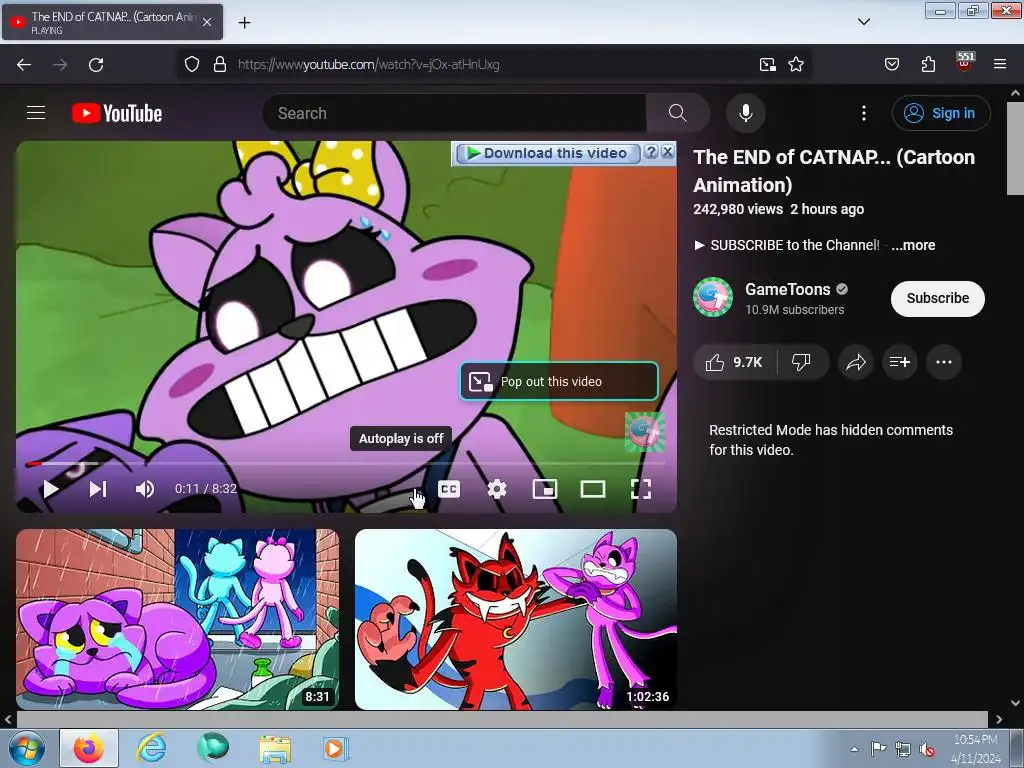Open Windows Explorer folder on taskbar
1024x768 pixels.
click(275, 748)
